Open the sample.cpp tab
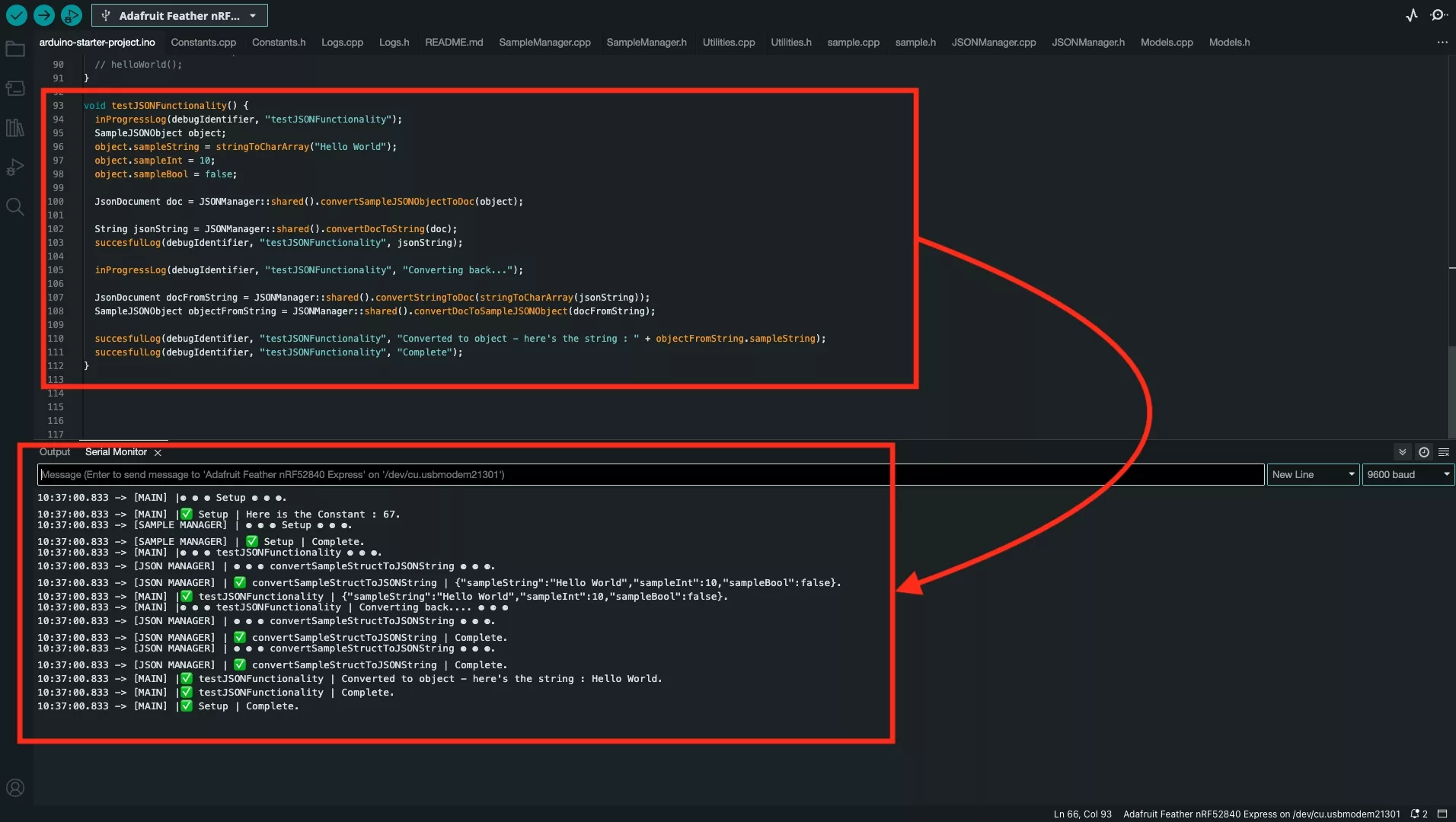The width and height of the screenshot is (1456, 822). point(853,43)
